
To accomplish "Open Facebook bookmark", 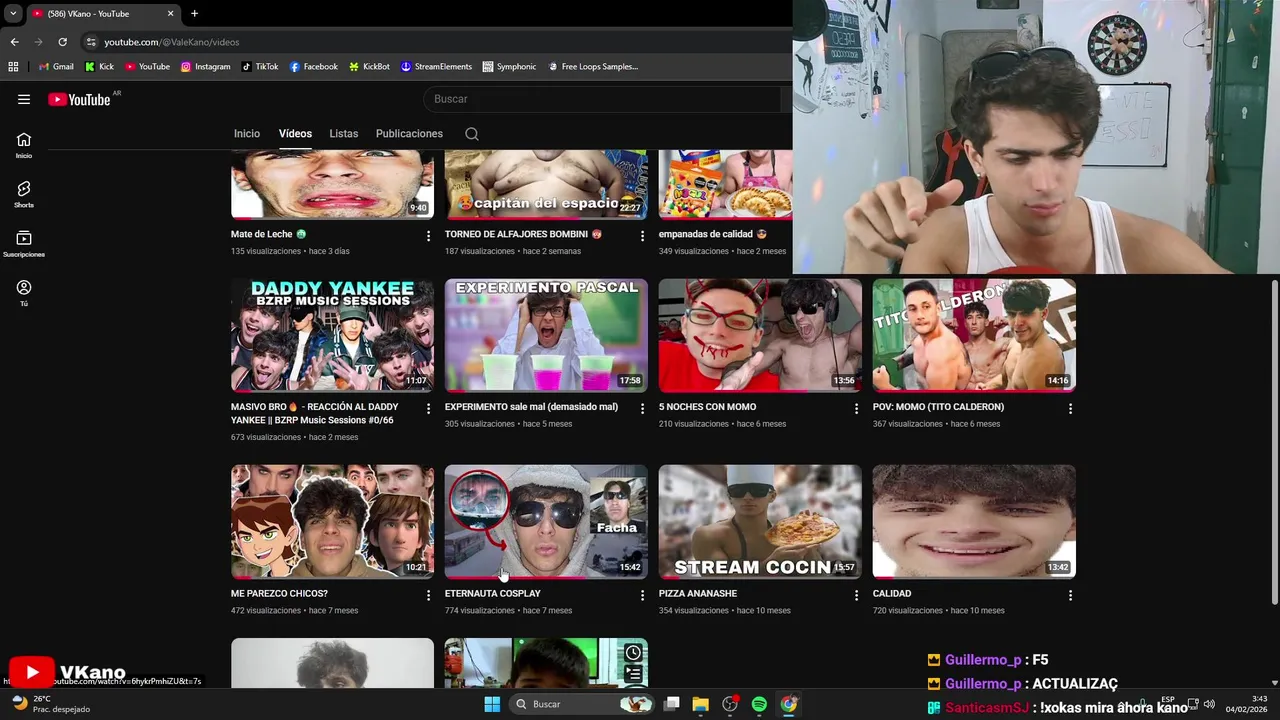I will point(313,67).
